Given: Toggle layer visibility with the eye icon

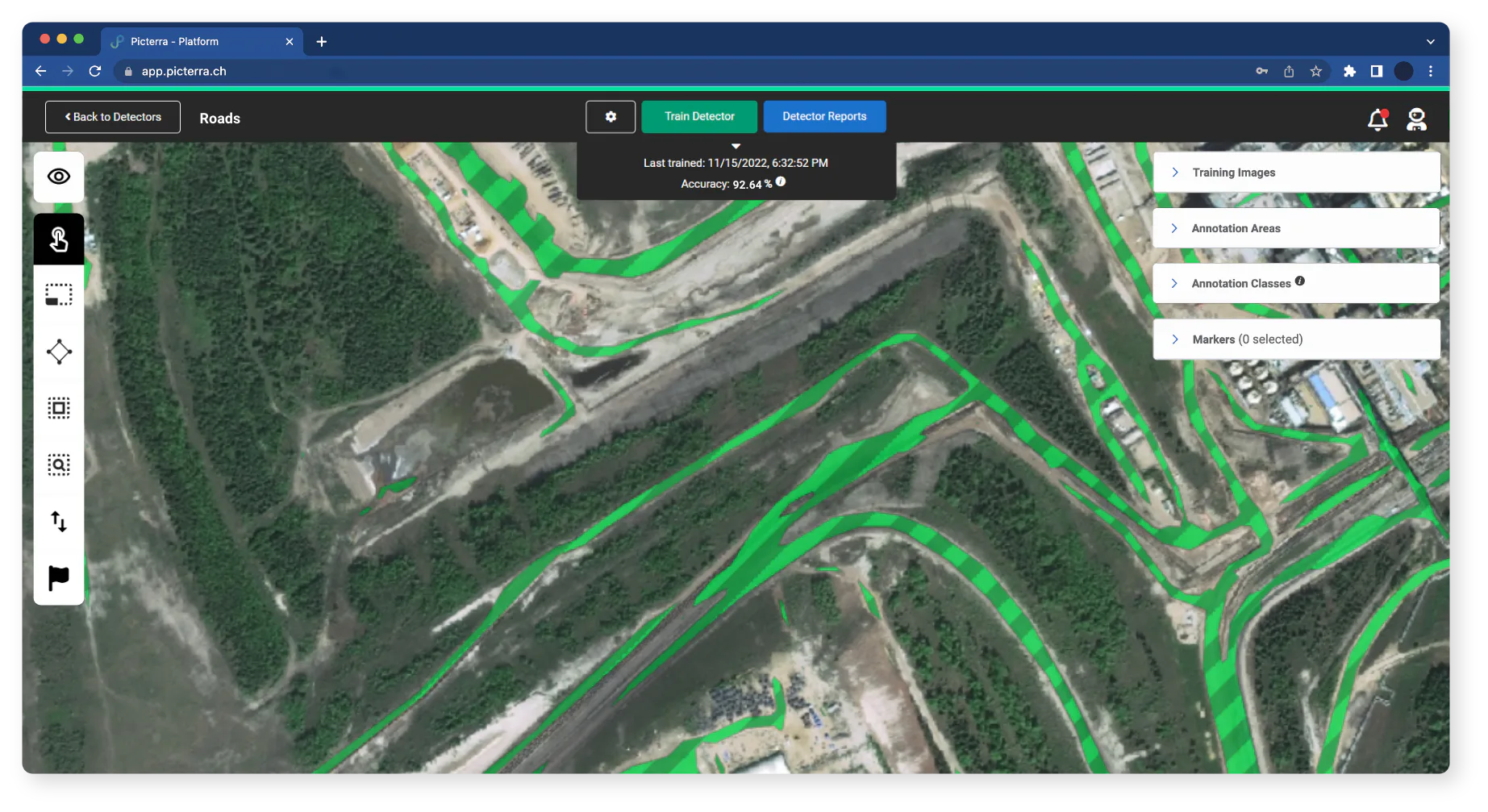Looking at the screenshot, I should click(59, 177).
